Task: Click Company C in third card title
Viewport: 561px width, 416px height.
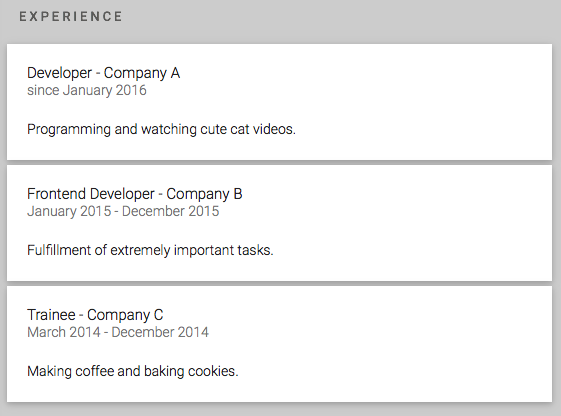Action: click(125, 315)
